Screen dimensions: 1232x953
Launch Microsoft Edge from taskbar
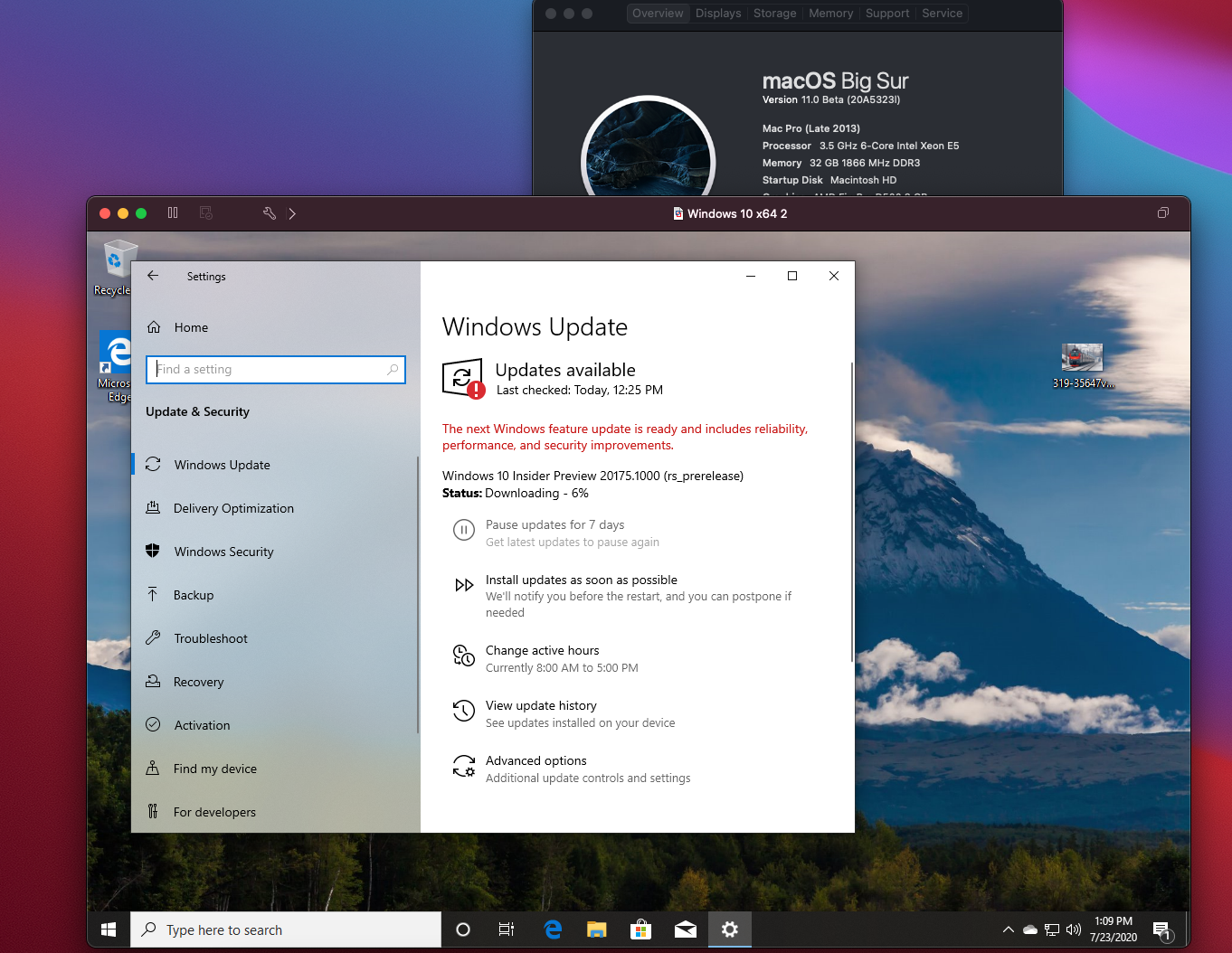(x=553, y=929)
